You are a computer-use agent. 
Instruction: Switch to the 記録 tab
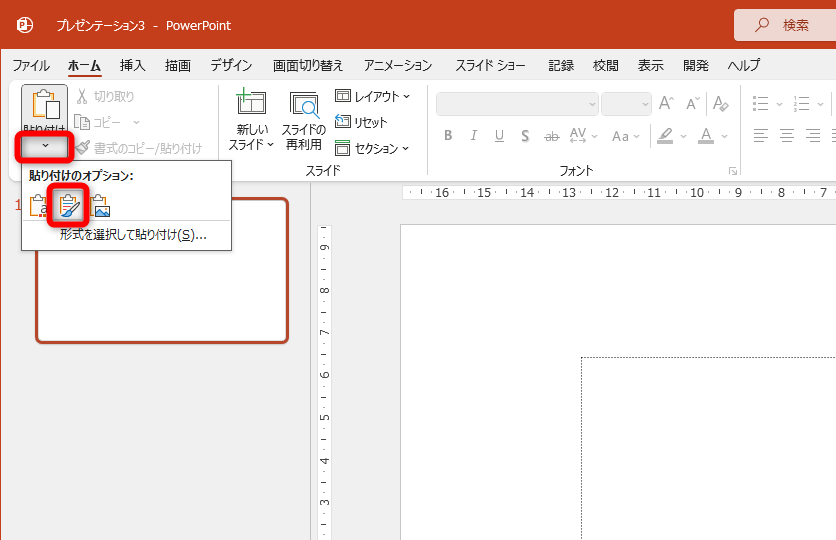click(561, 66)
